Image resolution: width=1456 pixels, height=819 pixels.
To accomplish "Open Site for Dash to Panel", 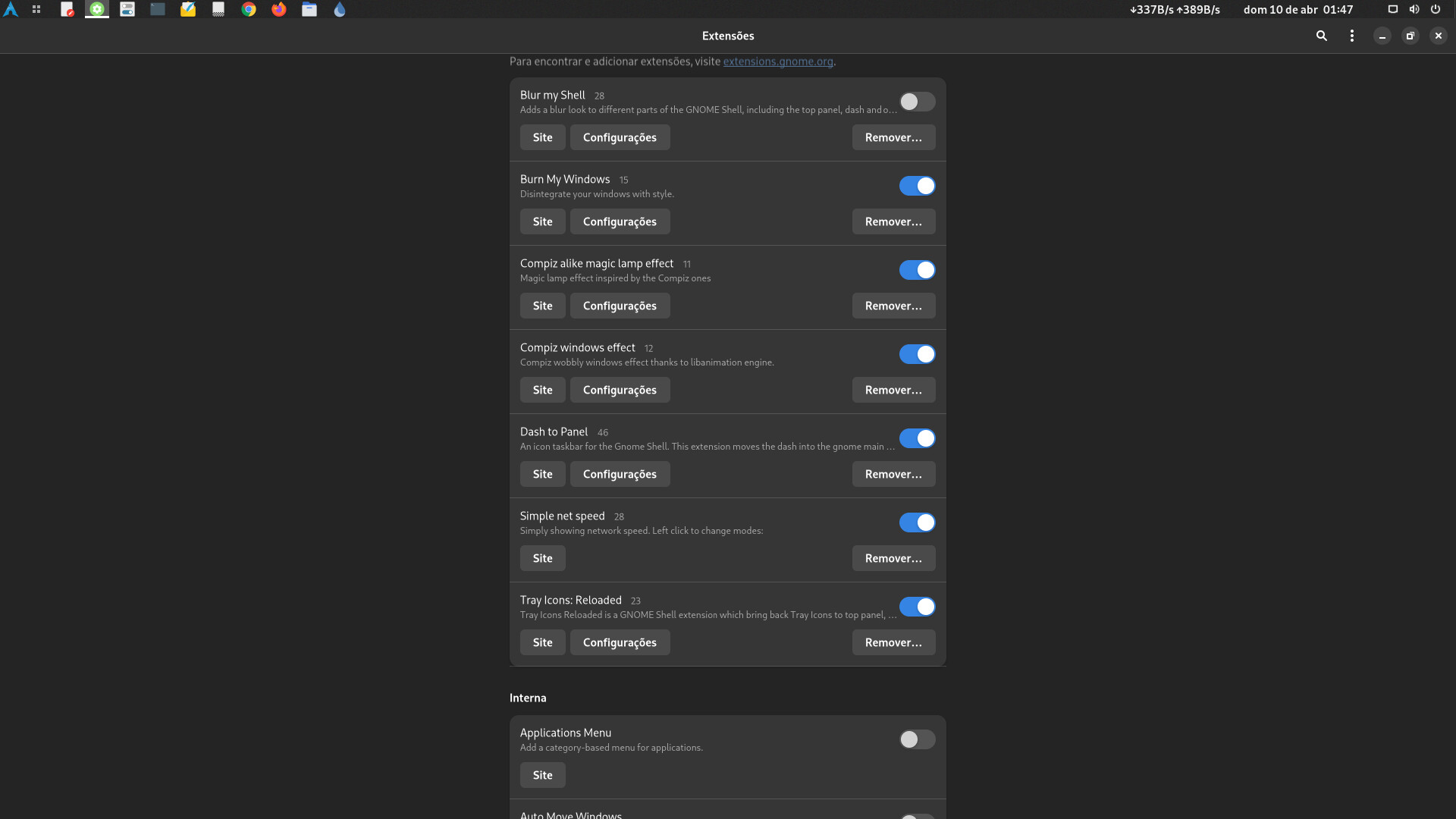I will (x=543, y=474).
